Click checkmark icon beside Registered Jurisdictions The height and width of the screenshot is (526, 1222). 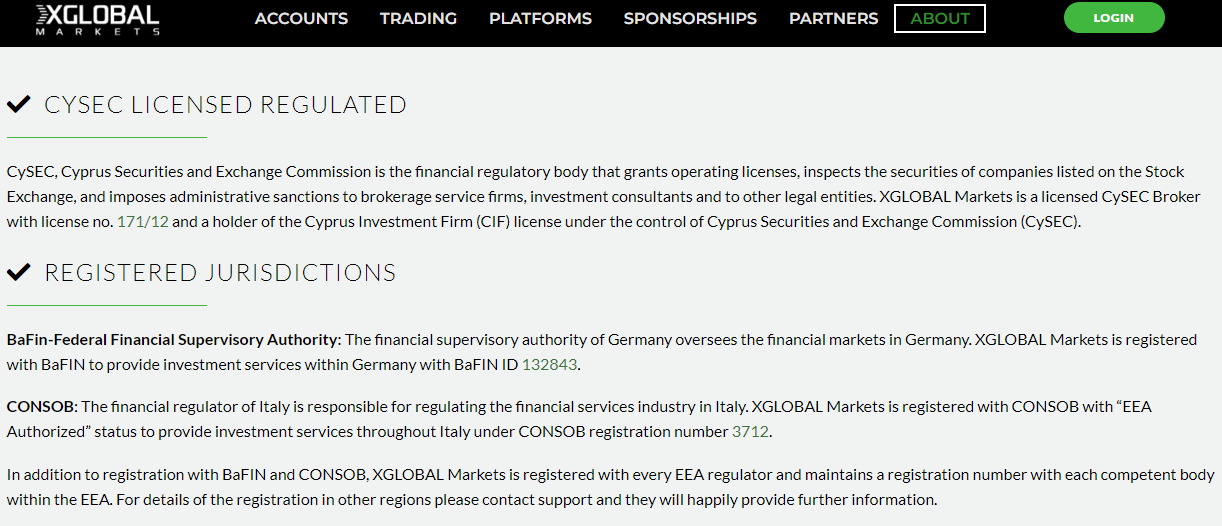coord(18,272)
